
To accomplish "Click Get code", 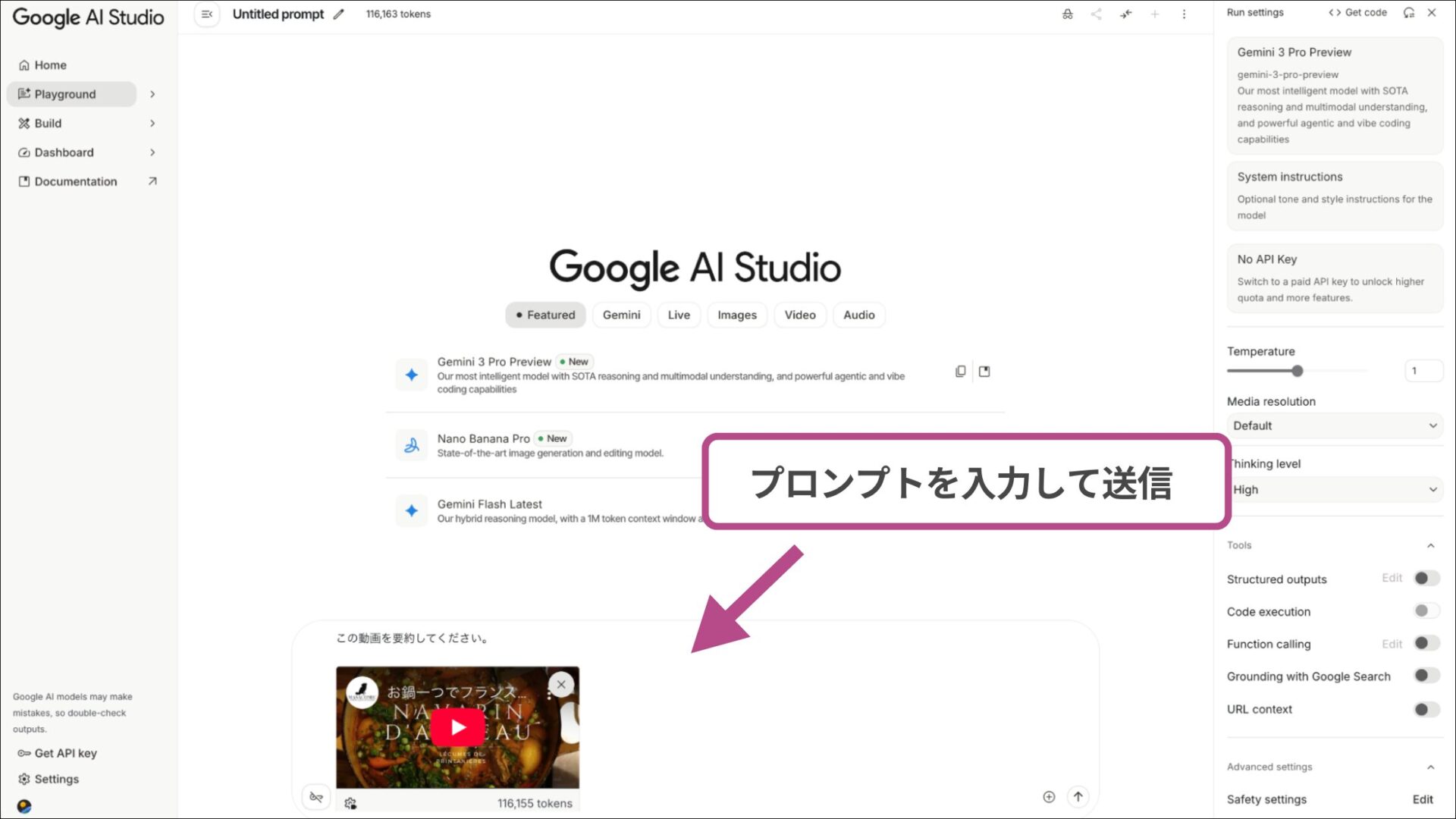I will (x=1357, y=12).
